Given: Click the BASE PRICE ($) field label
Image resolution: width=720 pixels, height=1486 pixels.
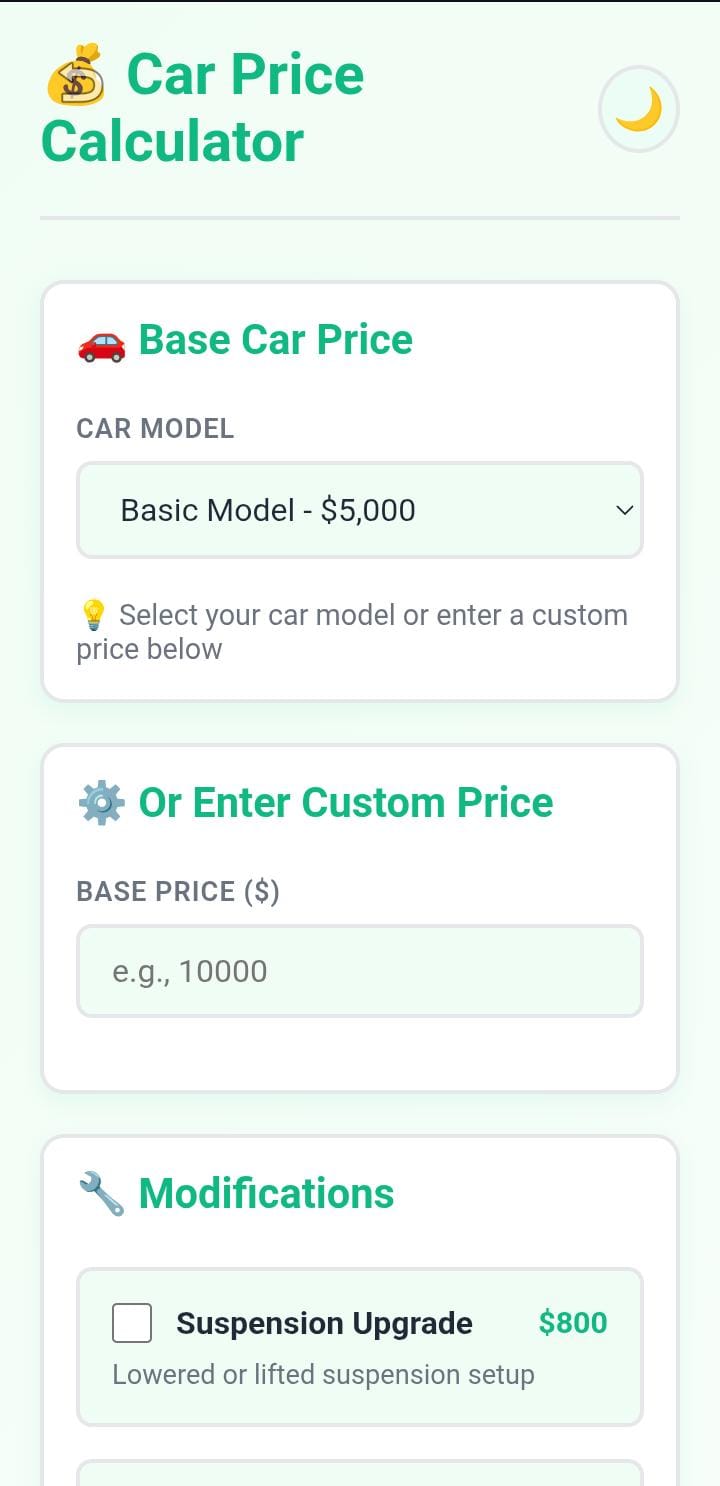Looking at the screenshot, I should click(178, 891).
